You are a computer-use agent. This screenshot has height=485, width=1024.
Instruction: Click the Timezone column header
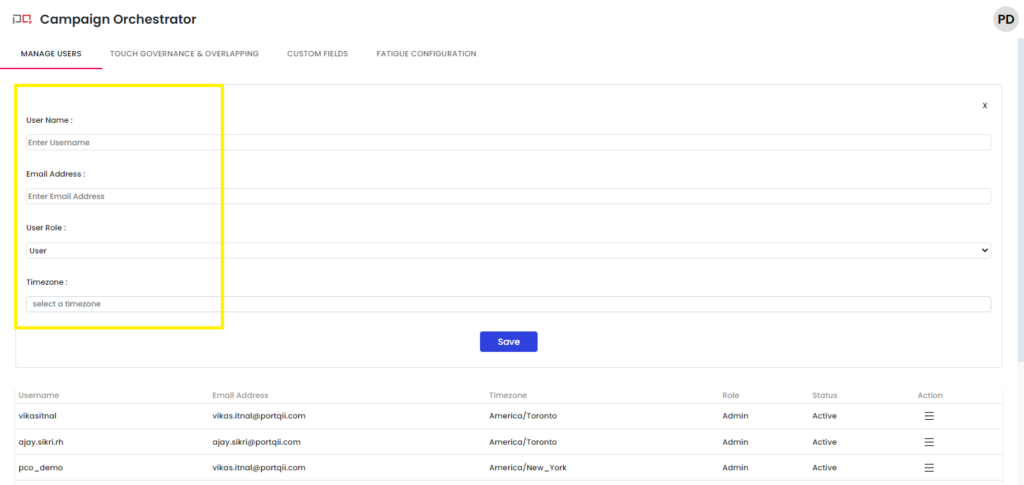tap(508, 395)
